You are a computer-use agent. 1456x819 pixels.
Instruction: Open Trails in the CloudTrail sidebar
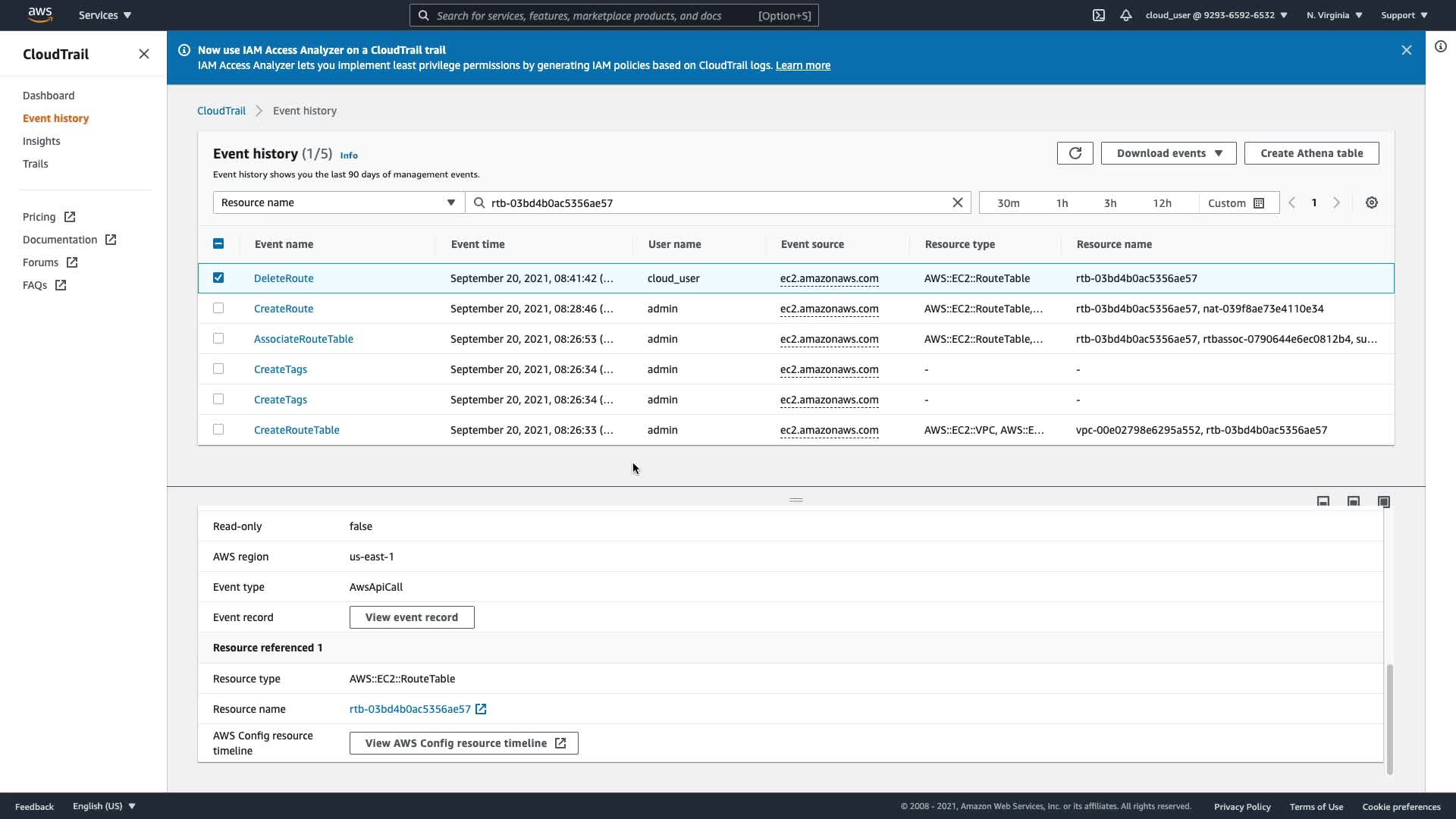tap(36, 164)
